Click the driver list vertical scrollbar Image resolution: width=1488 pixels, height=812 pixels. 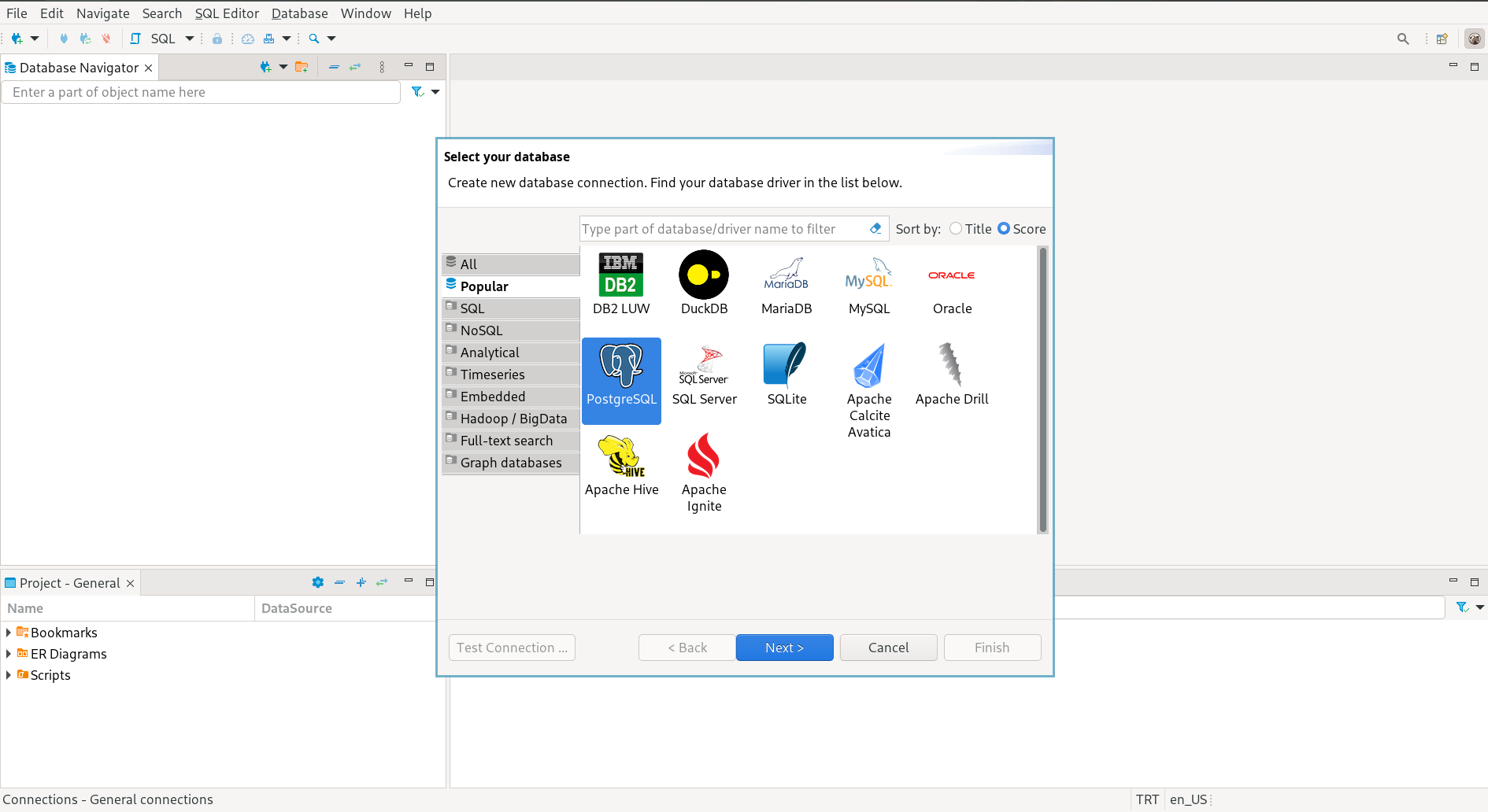(1043, 390)
